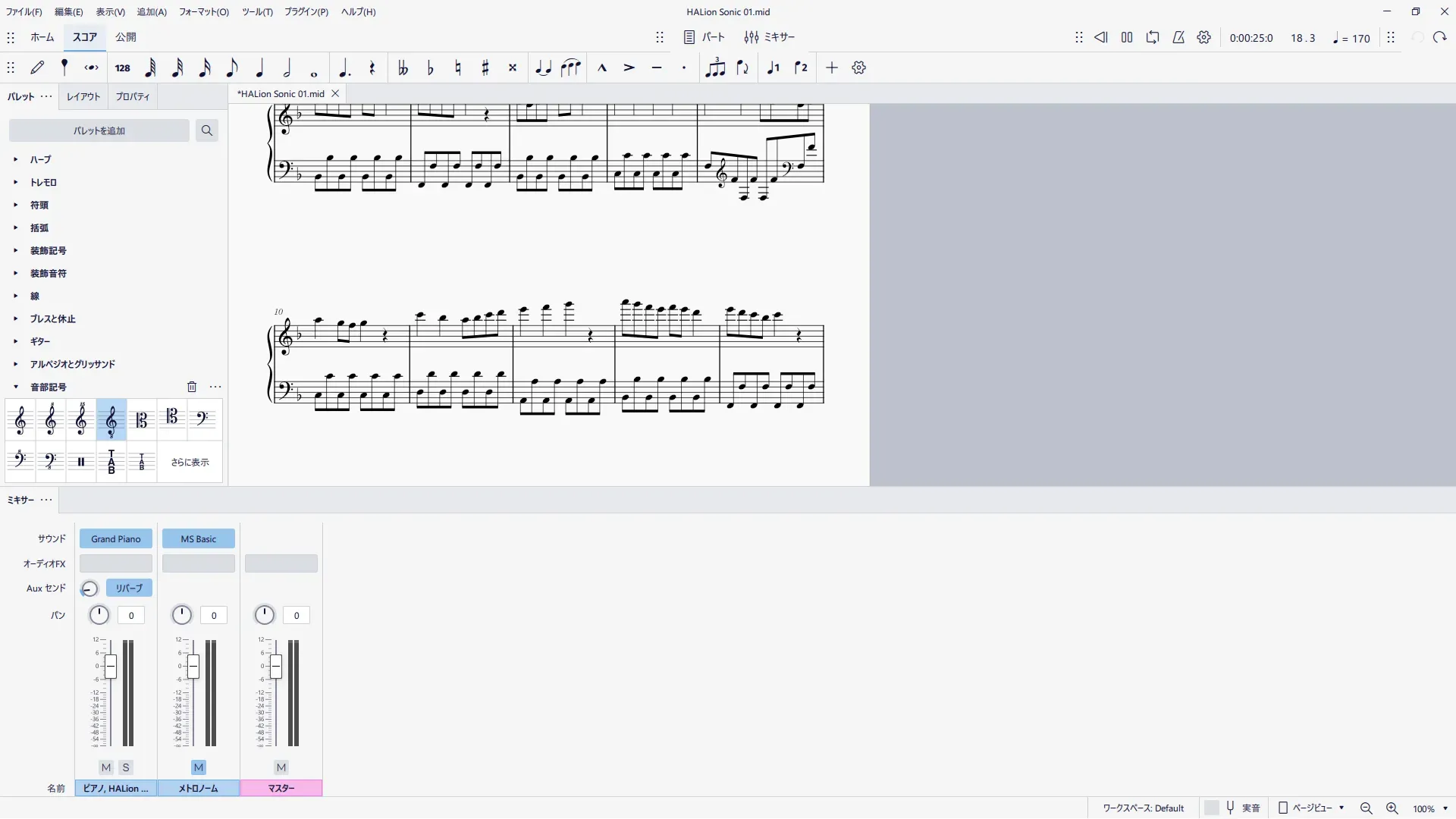The width and height of the screenshot is (1456, 819).
Task: Expand the トレモロ palette
Action: pos(16,182)
